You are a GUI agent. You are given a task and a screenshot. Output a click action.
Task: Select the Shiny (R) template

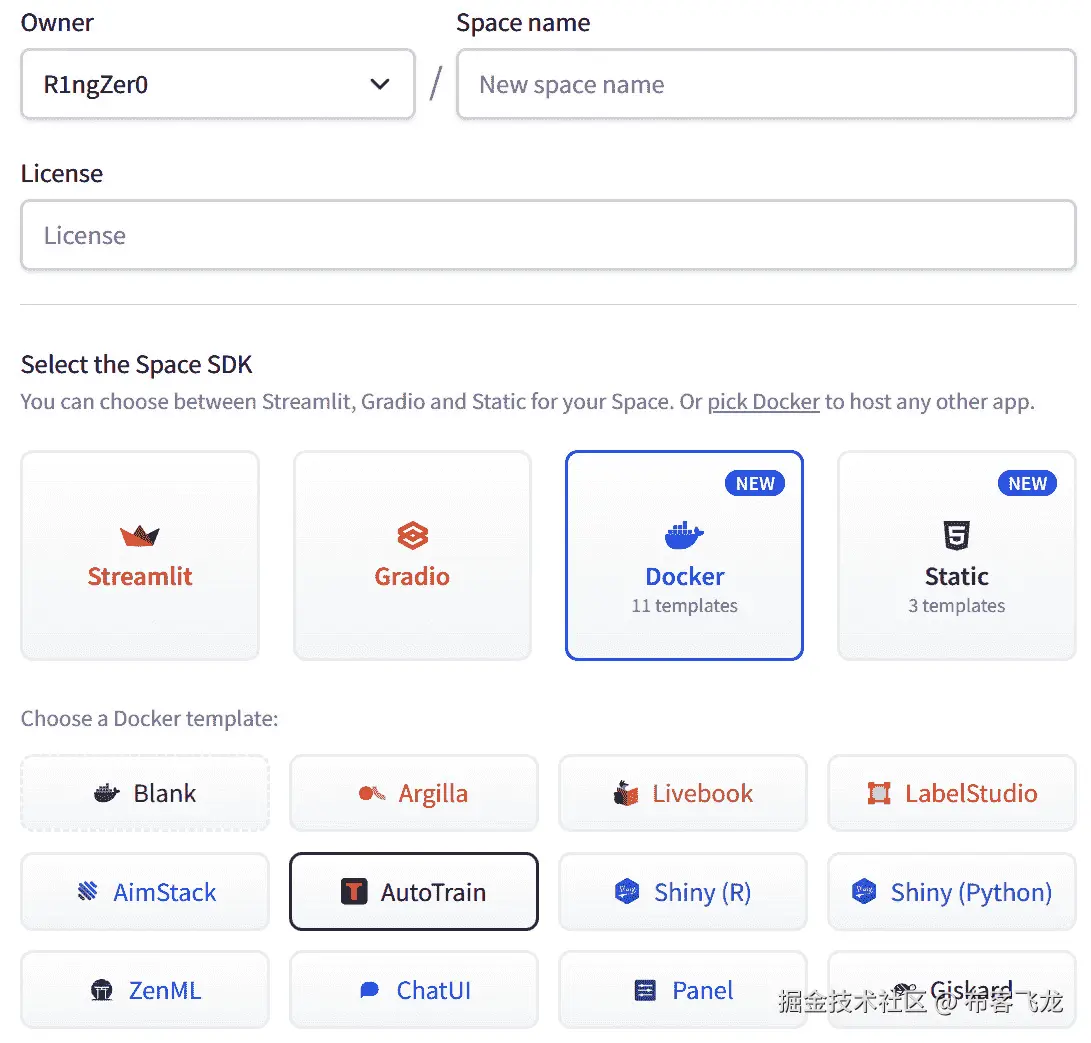pyautogui.click(x=683, y=892)
